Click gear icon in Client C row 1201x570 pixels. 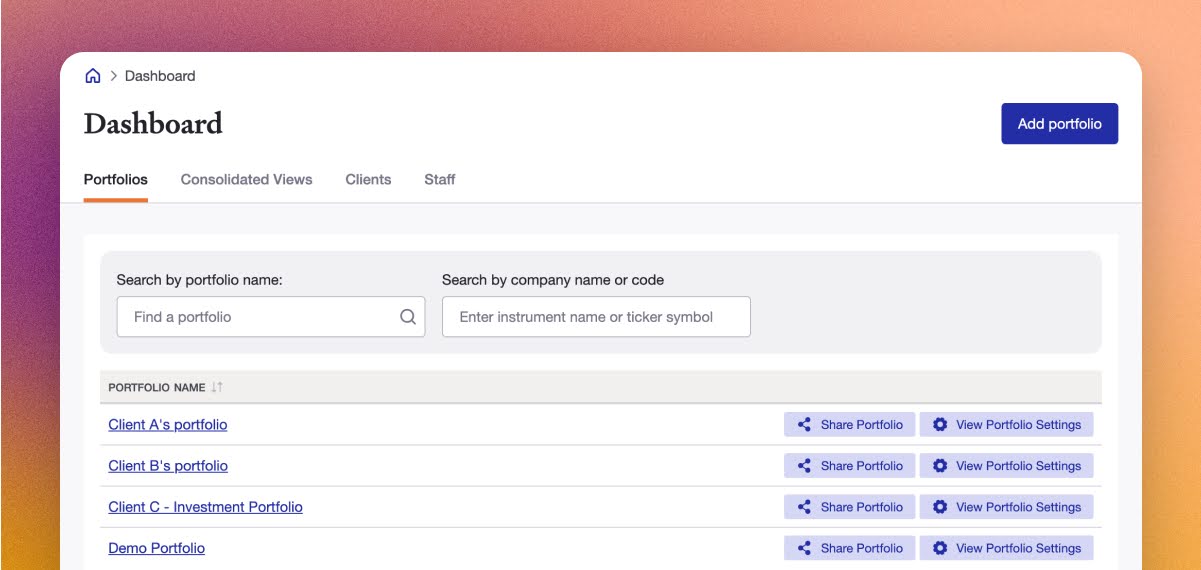(x=940, y=507)
